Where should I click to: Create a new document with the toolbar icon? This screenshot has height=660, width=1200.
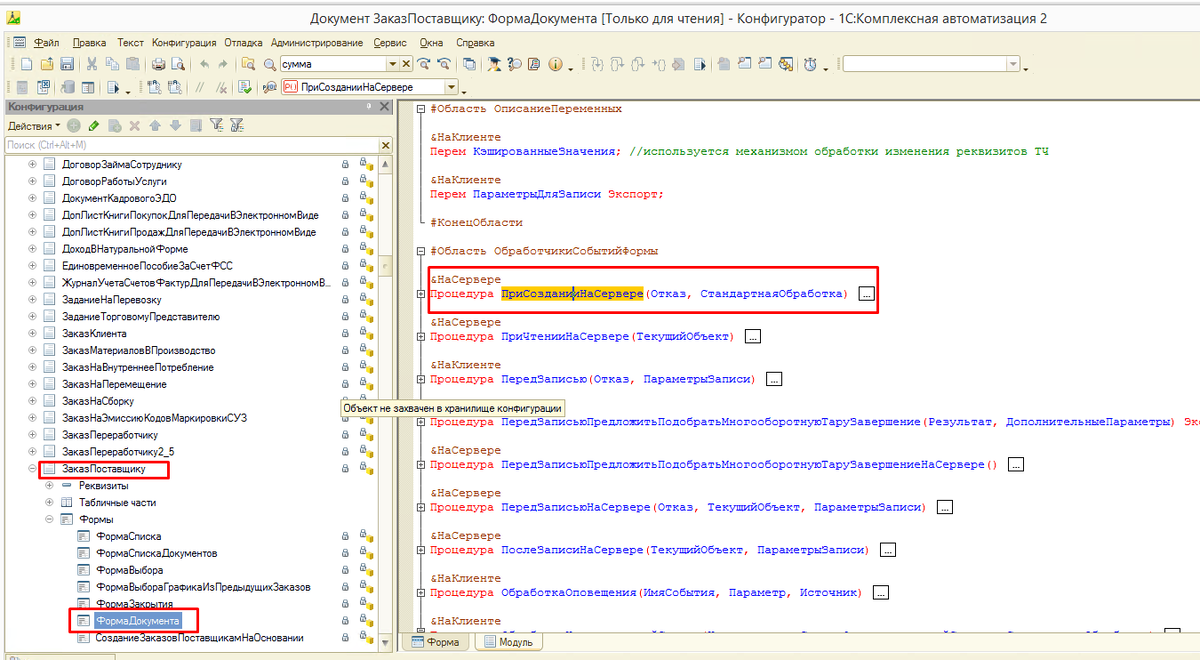click(x=27, y=64)
